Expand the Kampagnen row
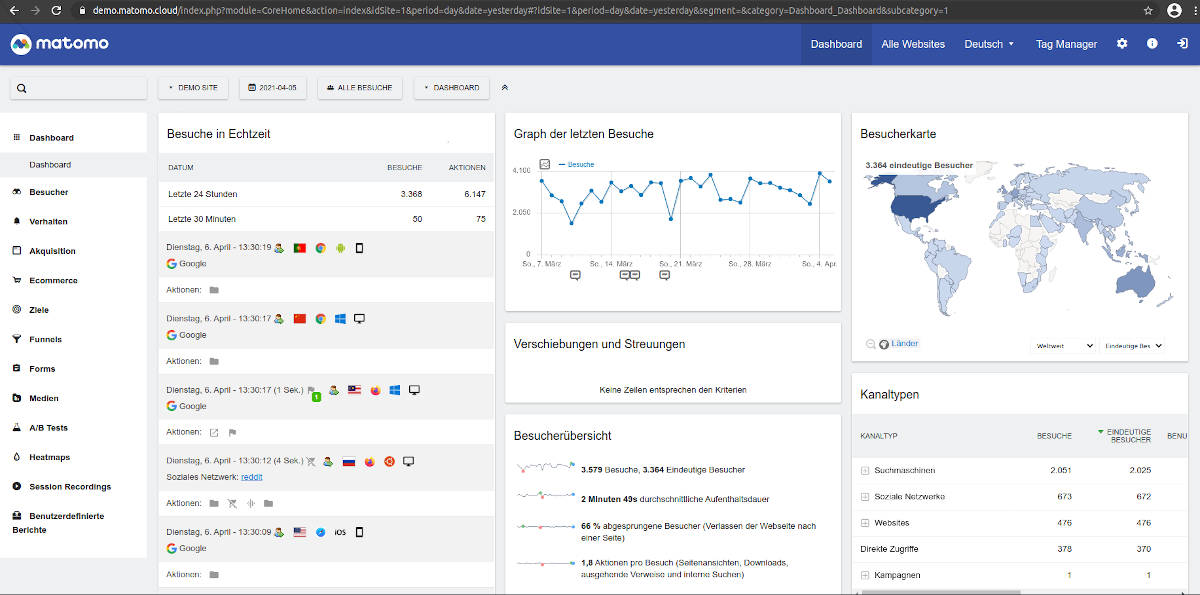Image resolution: width=1200 pixels, height=595 pixels. click(865, 575)
